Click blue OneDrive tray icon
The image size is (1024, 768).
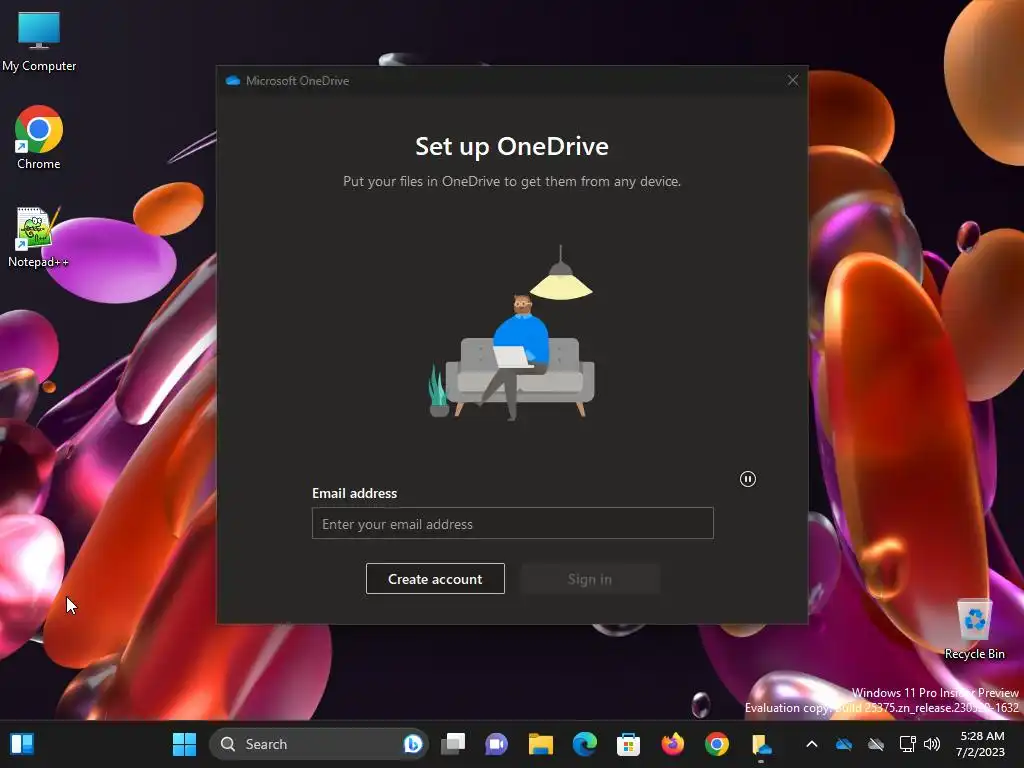tap(844, 744)
